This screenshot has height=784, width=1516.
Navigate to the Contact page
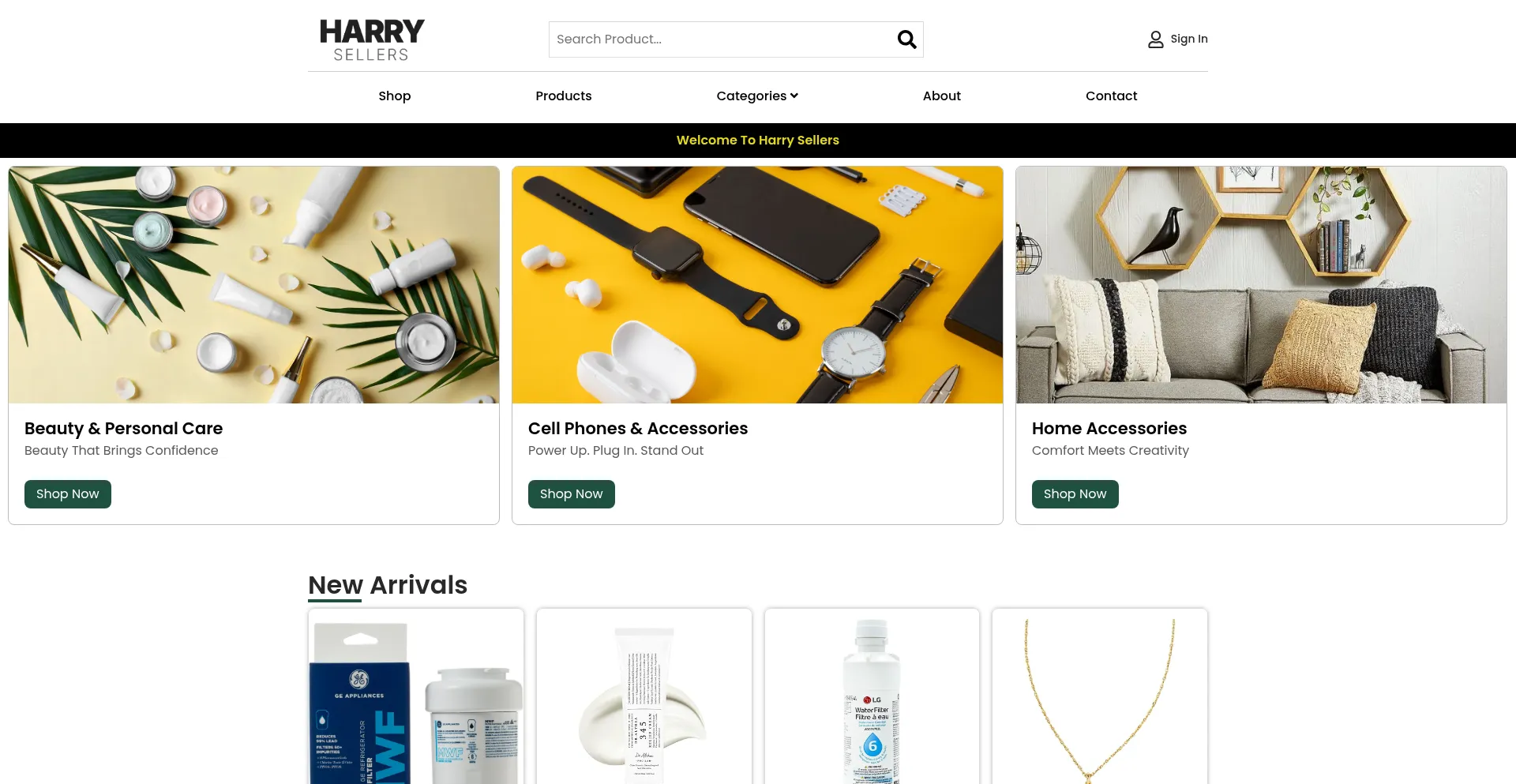[1111, 96]
